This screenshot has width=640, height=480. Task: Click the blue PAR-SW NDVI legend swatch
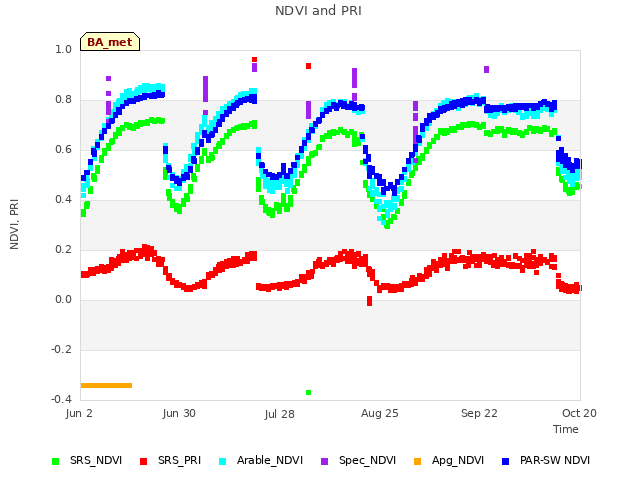tap(506, 461)
